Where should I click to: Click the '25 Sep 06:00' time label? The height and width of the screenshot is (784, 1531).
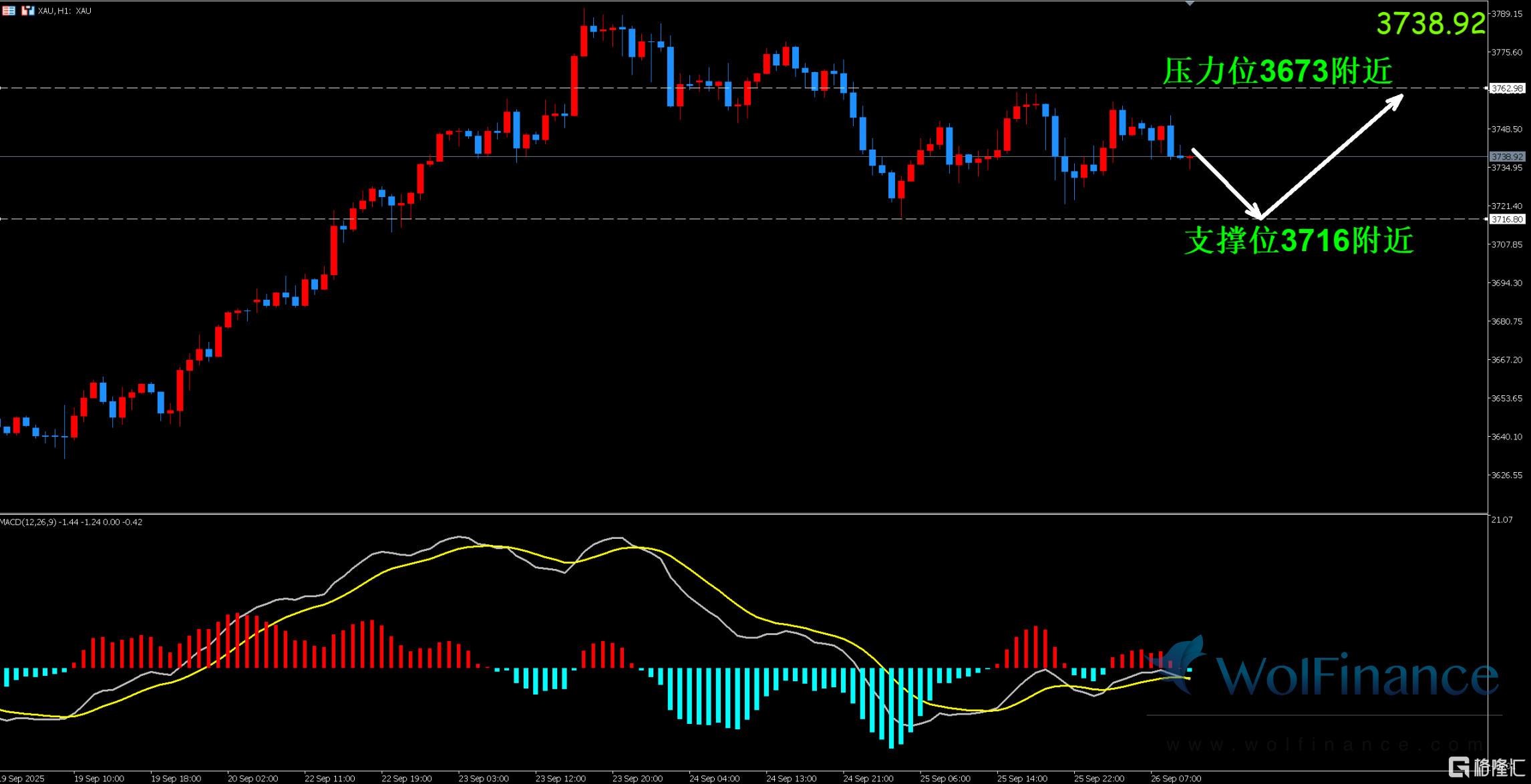tap(945, 779)
